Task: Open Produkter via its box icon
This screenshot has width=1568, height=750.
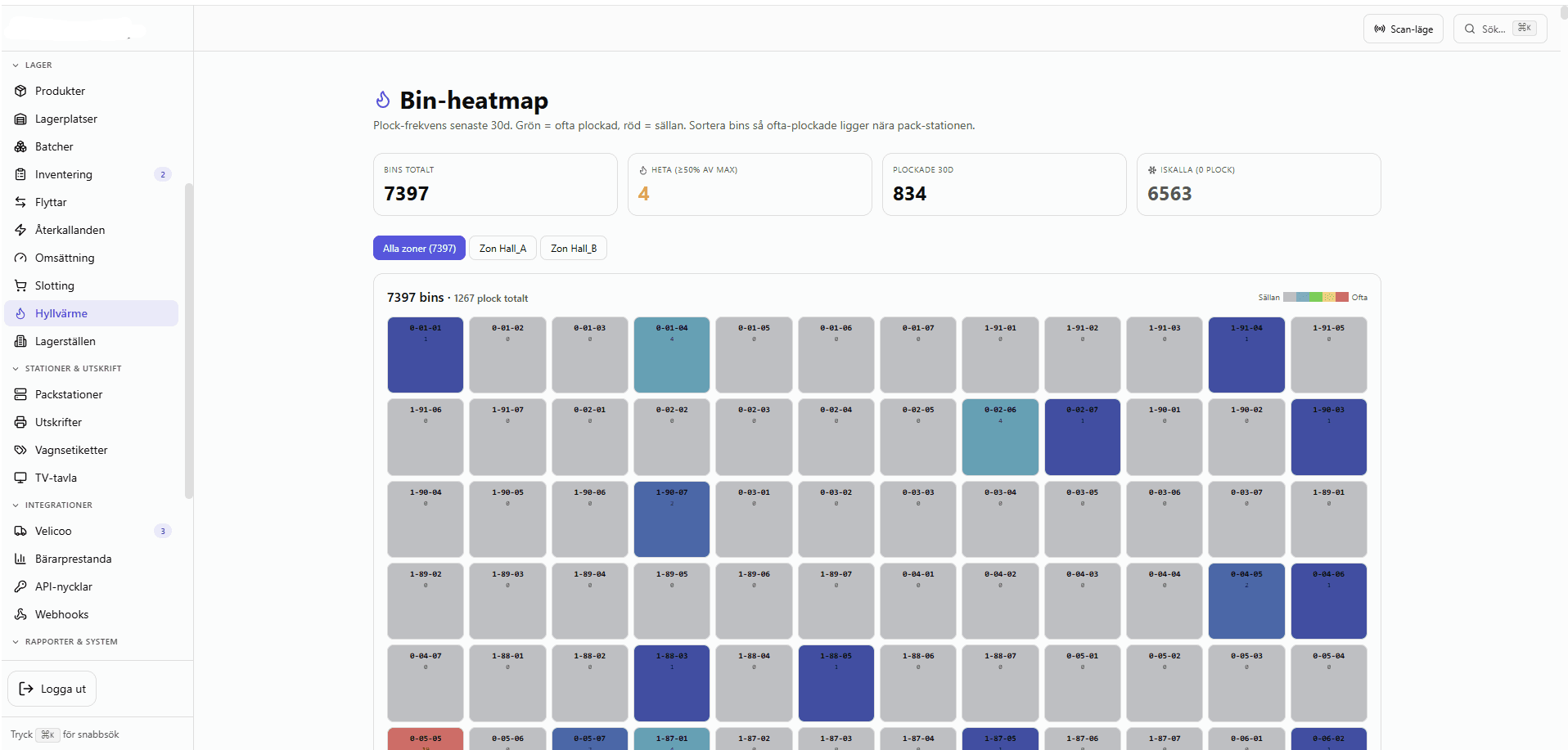Action: click(x=20, y=91)
